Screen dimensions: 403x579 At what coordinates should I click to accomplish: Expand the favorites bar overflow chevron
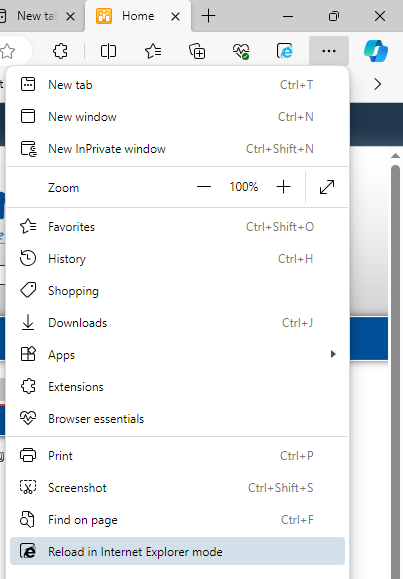coord(377,84)
